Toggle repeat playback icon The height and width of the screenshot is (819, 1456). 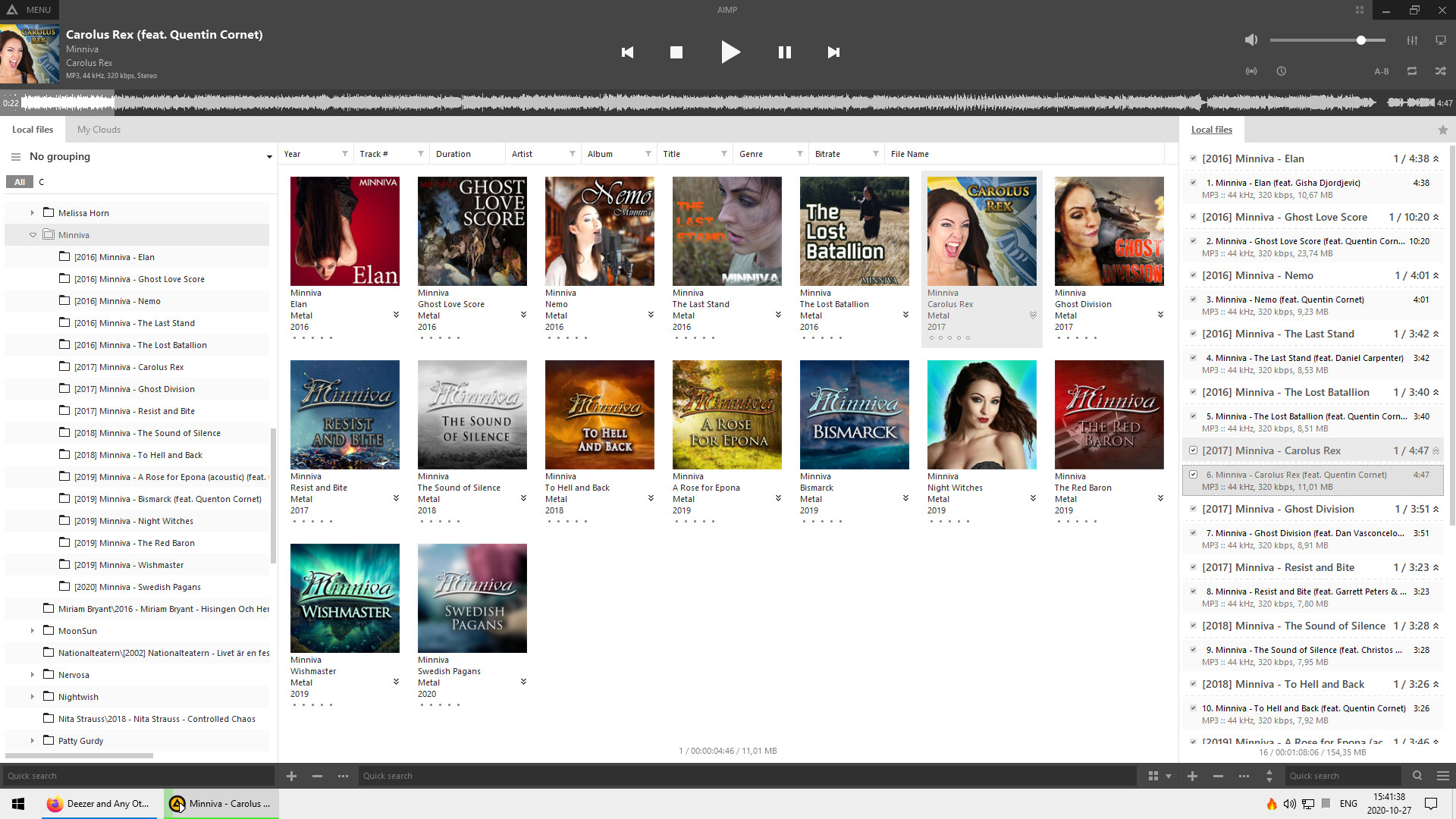(x=1412, y=71)
